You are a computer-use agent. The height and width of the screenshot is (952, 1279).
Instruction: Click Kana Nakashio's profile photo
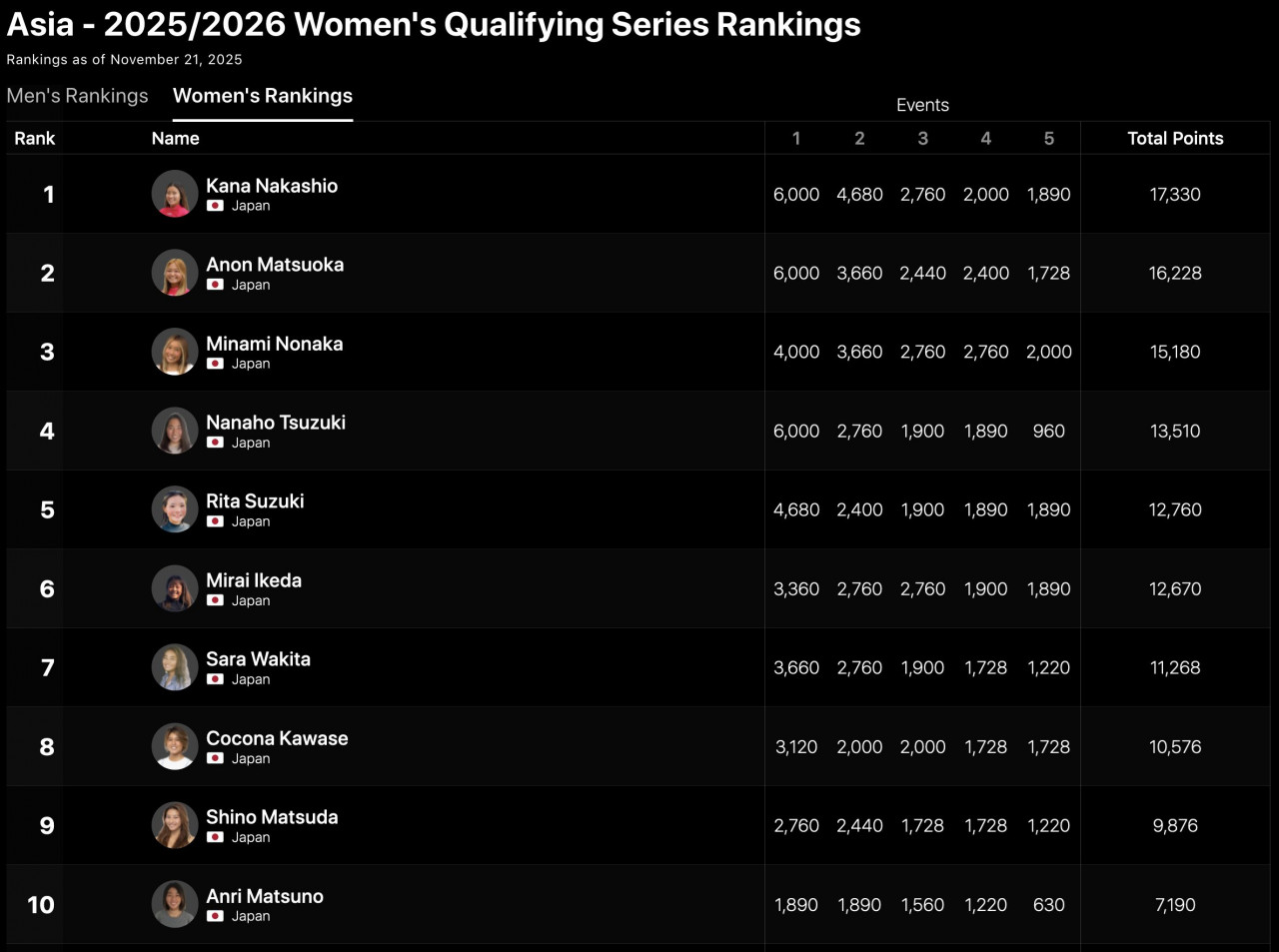coord(175,194)
